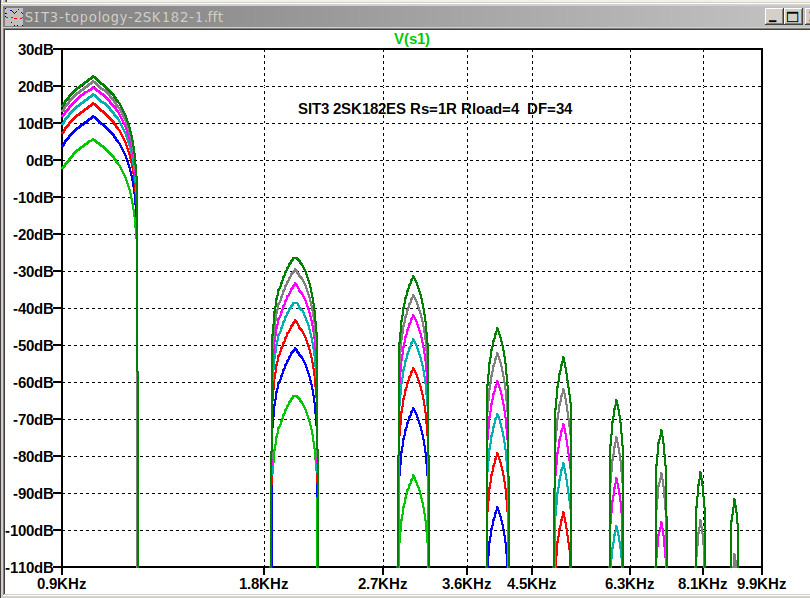Click the -90dB axis label
The height and width of the screenshot is (598, 810).
pyautogui.click(x=34, y=494)
